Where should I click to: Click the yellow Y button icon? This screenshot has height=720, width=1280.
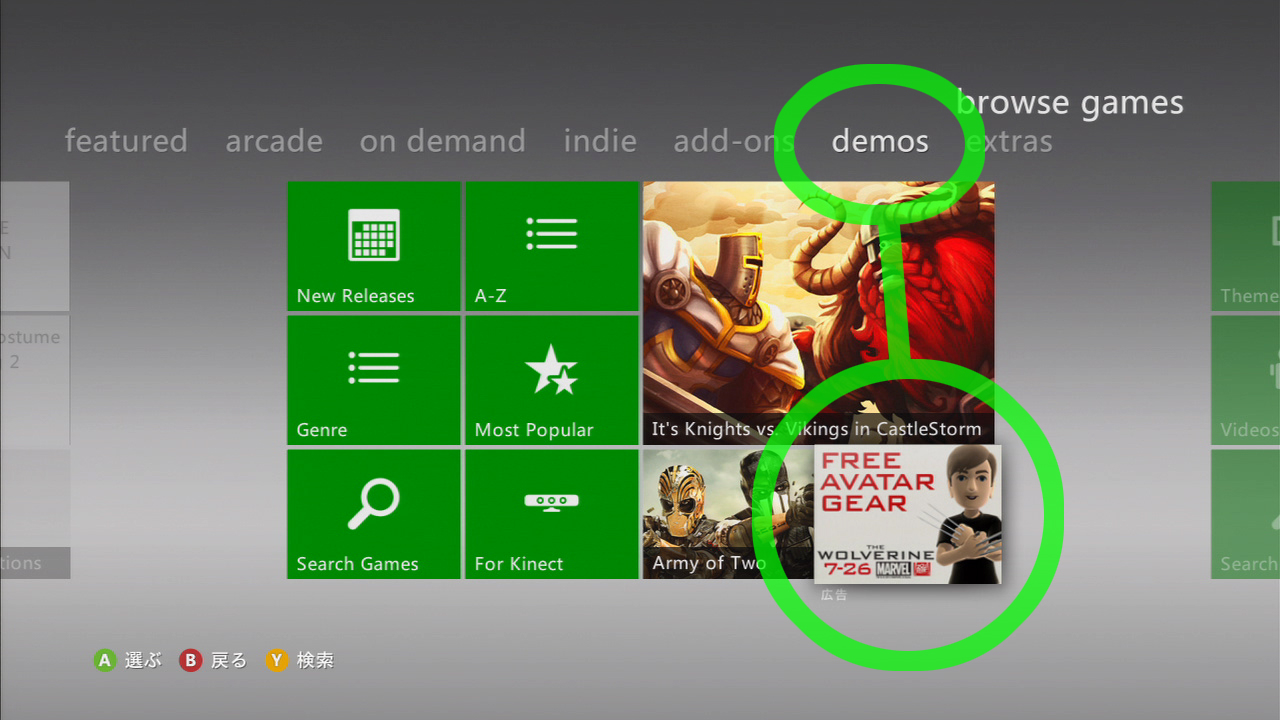pyautogui.click(x=277, y=660)
